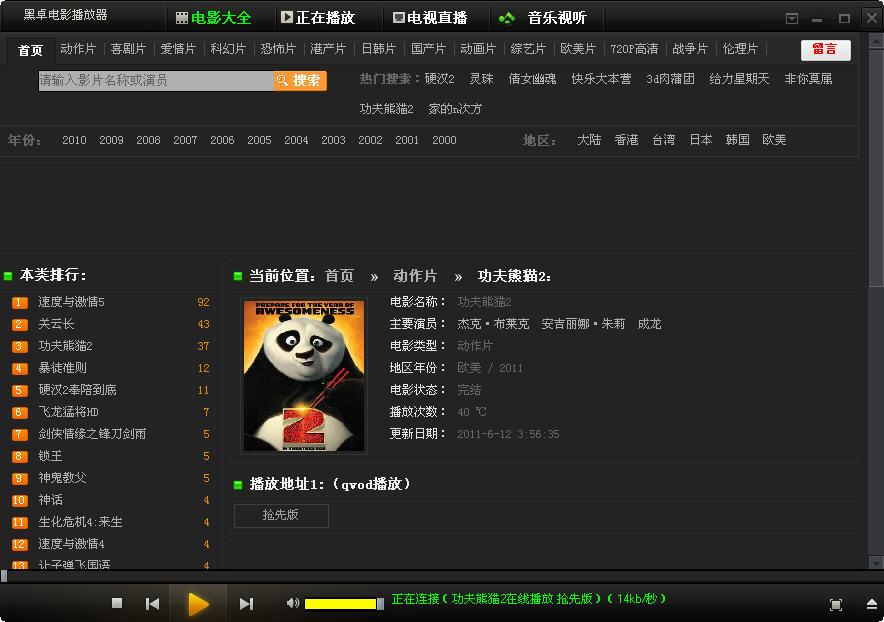Open ranked movie 暴徒准则

coord(63,368)
